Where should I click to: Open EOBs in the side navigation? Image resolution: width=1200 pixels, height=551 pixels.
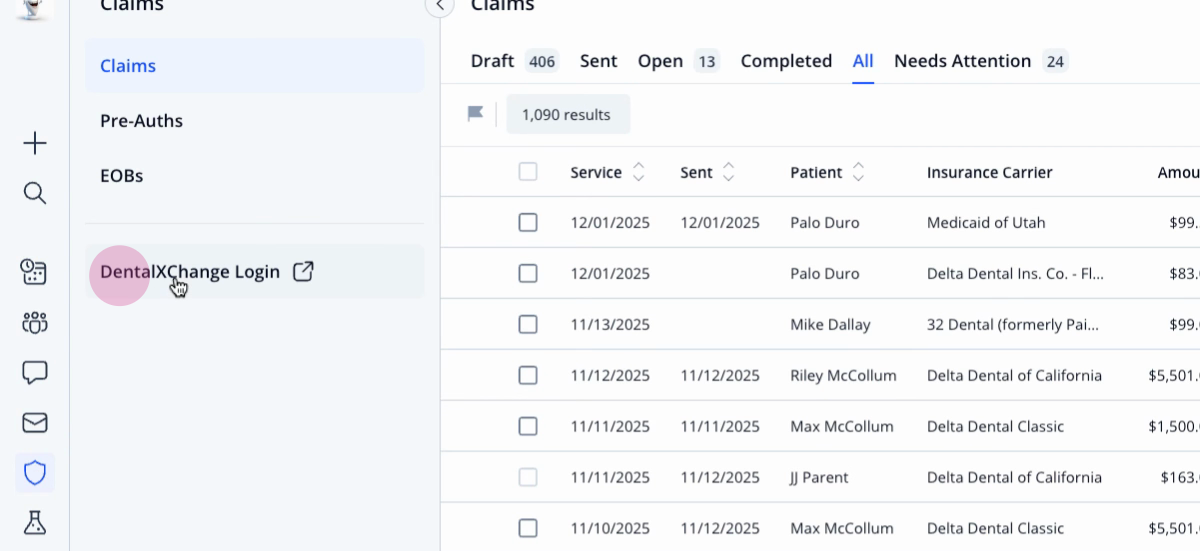(254, 176)
